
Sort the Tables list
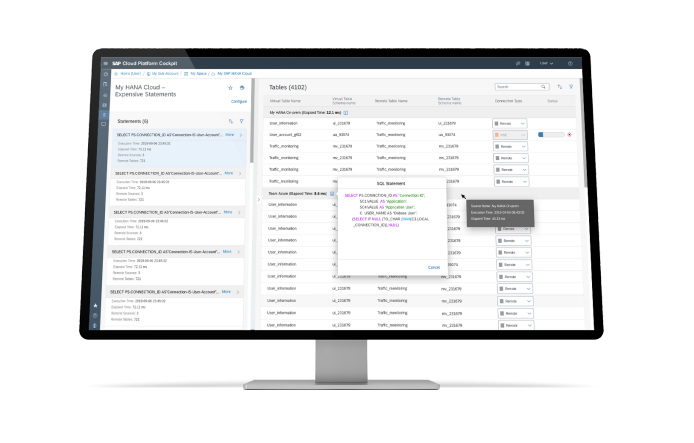click(x=559, y=87)
